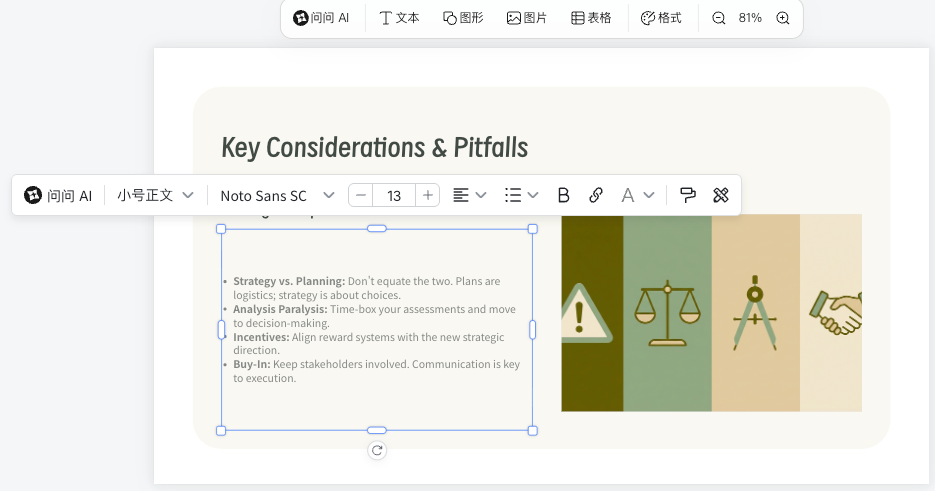This screenshot has height=491, width=935.
Task: Insert an image via 图片
Action: pos(527,18)
